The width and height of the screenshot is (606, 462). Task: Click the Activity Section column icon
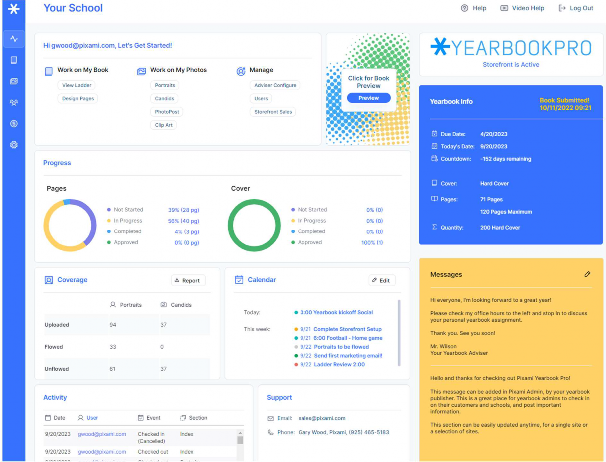tap(183, 418)
